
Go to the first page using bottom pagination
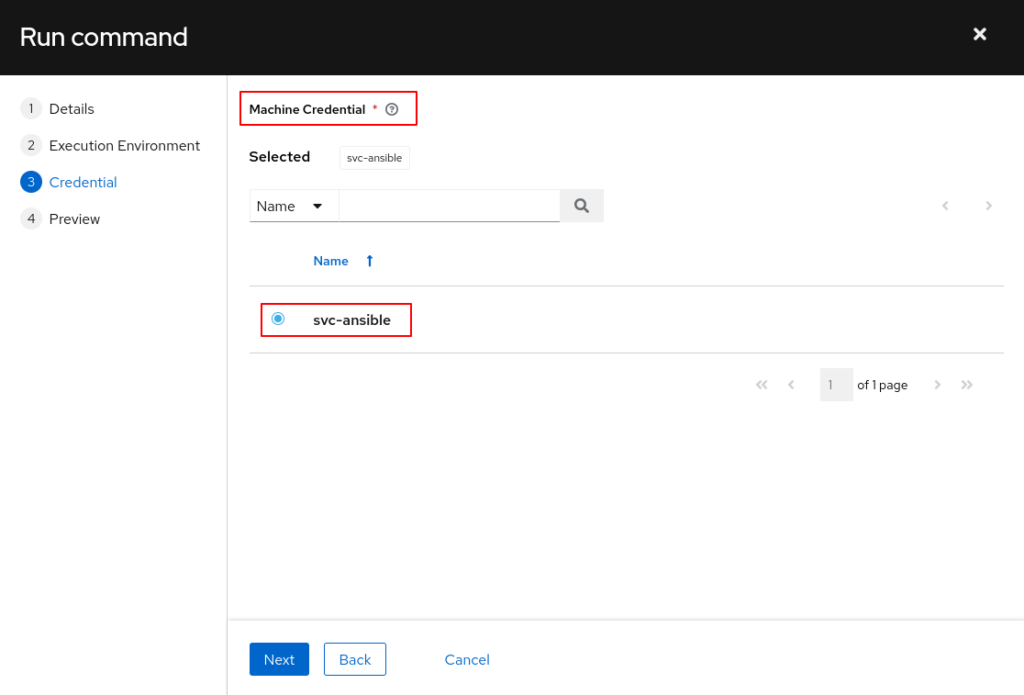click(x=762, y=385)
